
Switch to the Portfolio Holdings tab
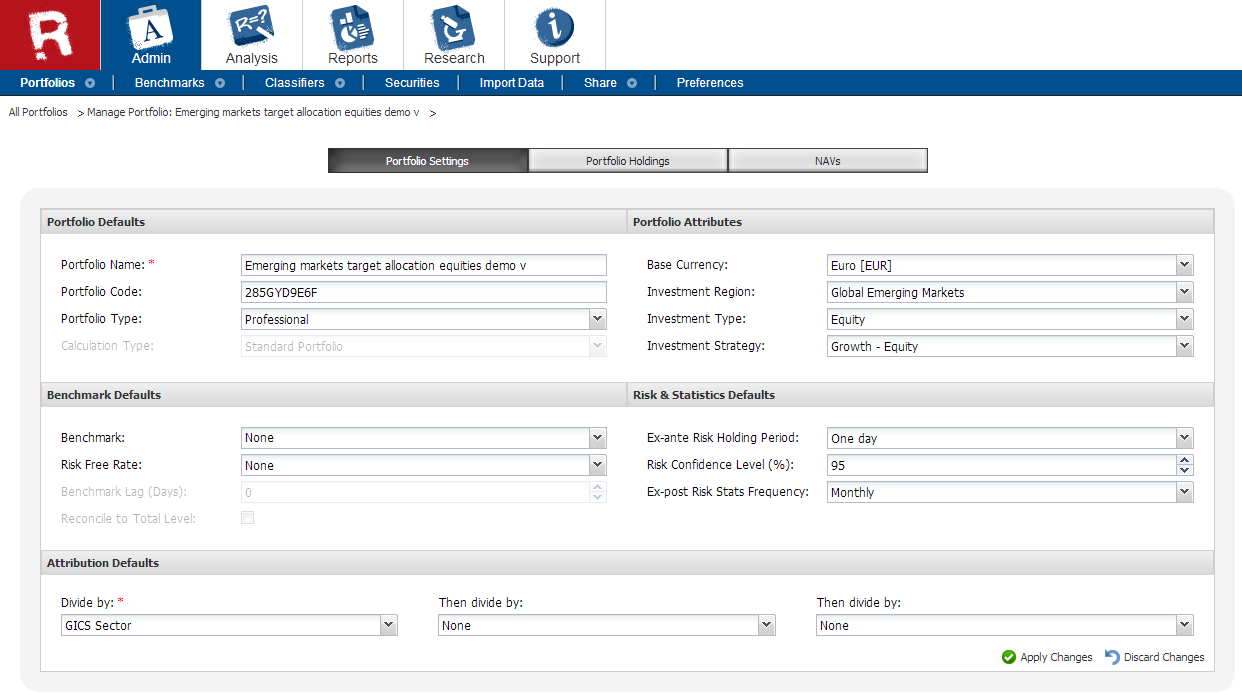627,161
